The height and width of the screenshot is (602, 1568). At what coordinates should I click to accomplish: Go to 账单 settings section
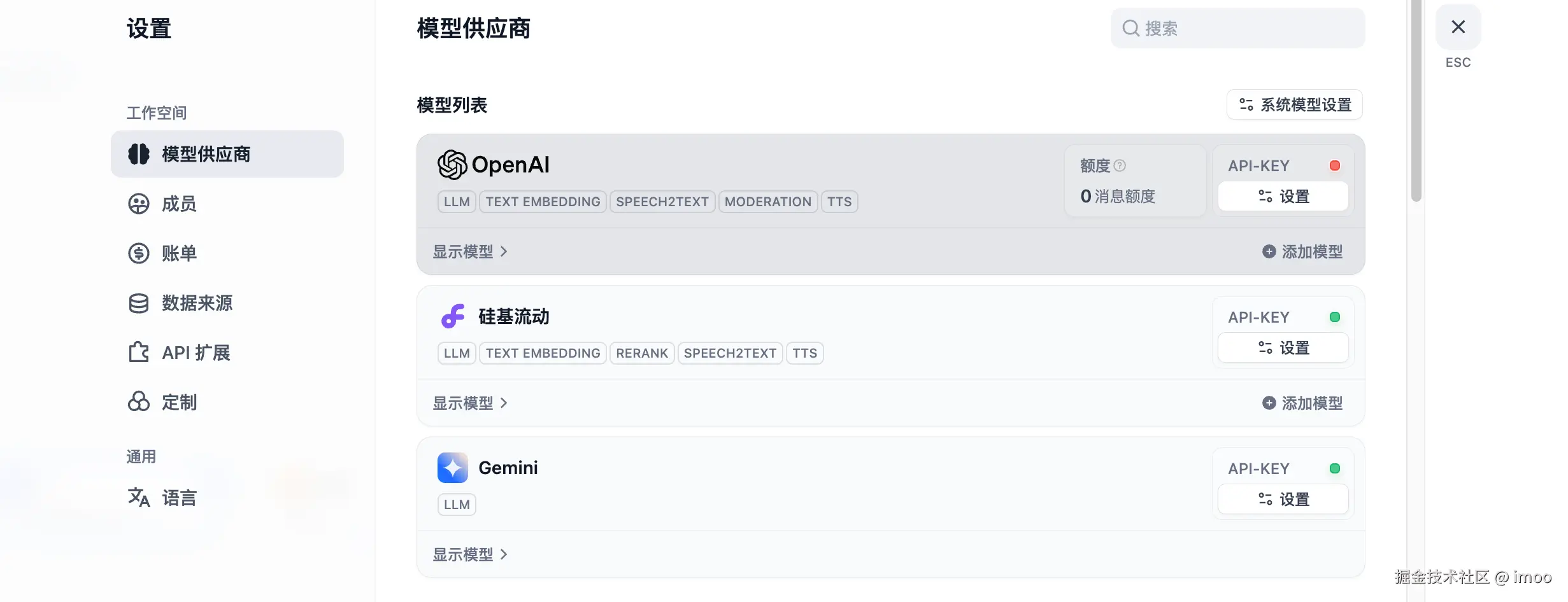pyautogui.click(x=179, y=253)
